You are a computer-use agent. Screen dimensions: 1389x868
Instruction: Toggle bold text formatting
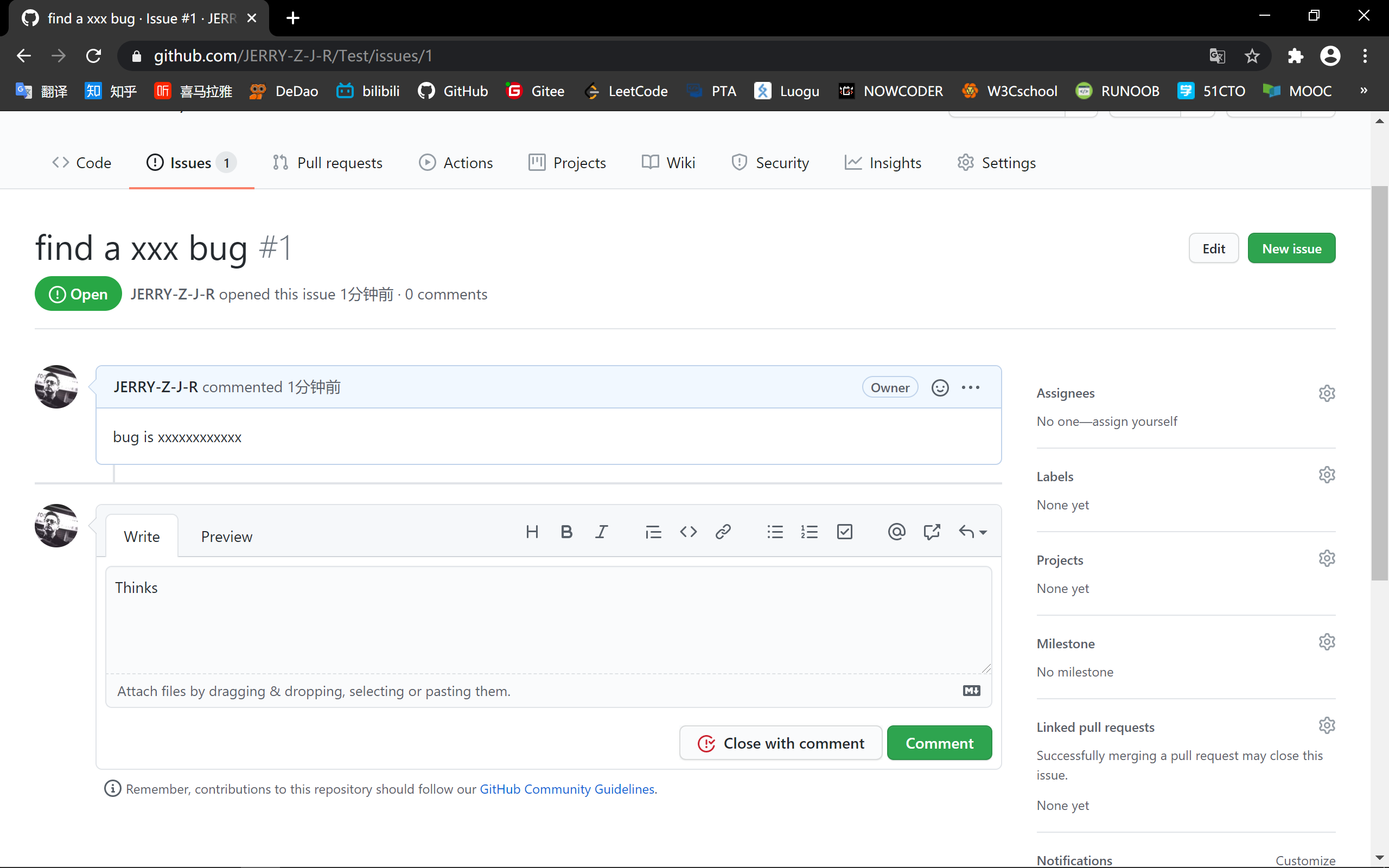coord(566,532)
